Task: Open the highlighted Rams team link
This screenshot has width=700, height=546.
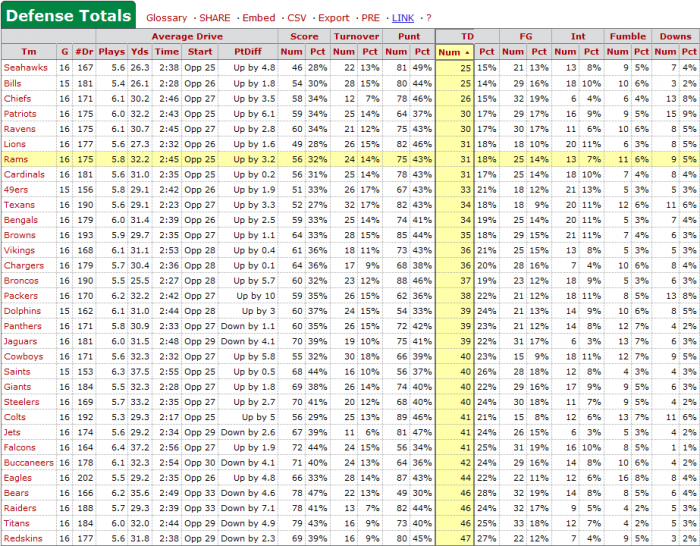Action: (x=16, y=159)
